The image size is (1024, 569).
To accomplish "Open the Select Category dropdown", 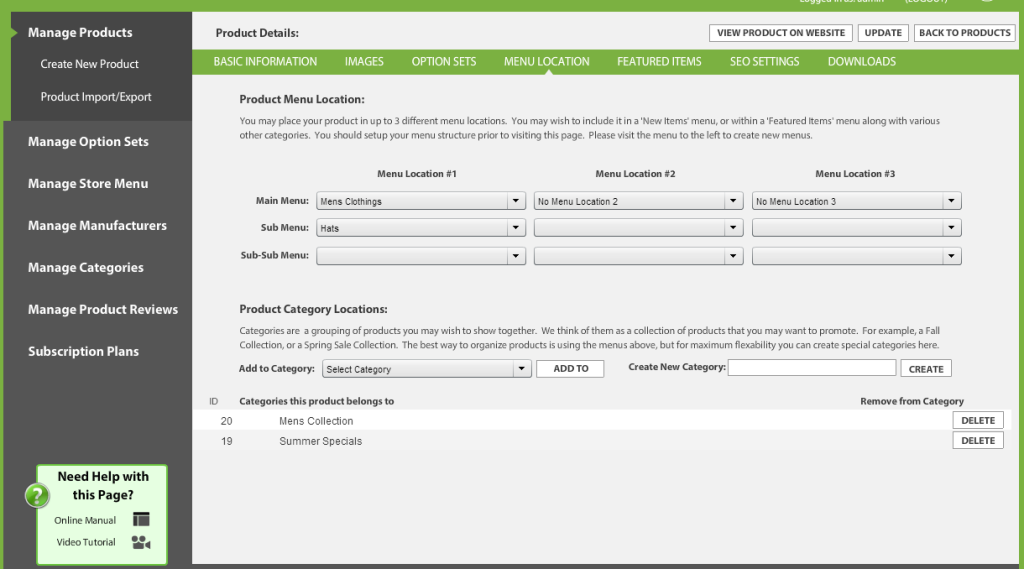I will click(426, 369).
